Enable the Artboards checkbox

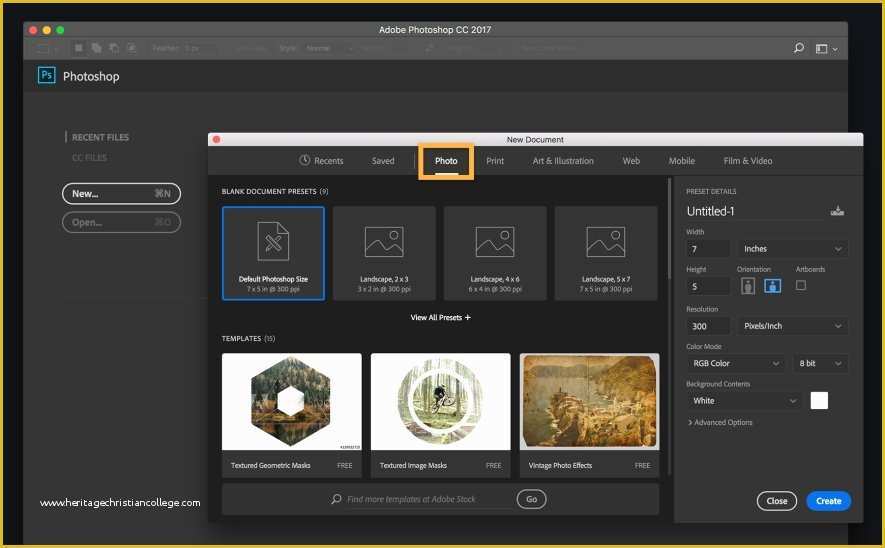coord(800,286)
